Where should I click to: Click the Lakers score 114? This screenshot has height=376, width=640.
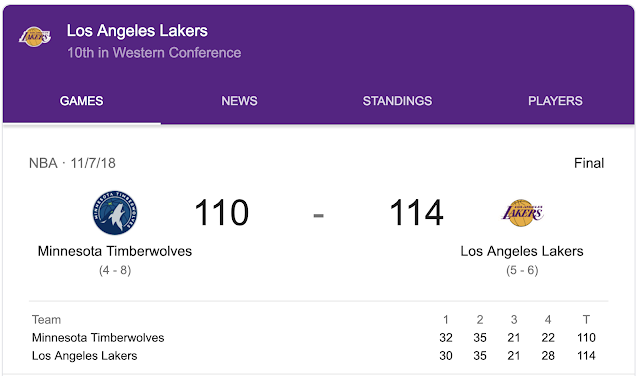click(x=416, y=212)
